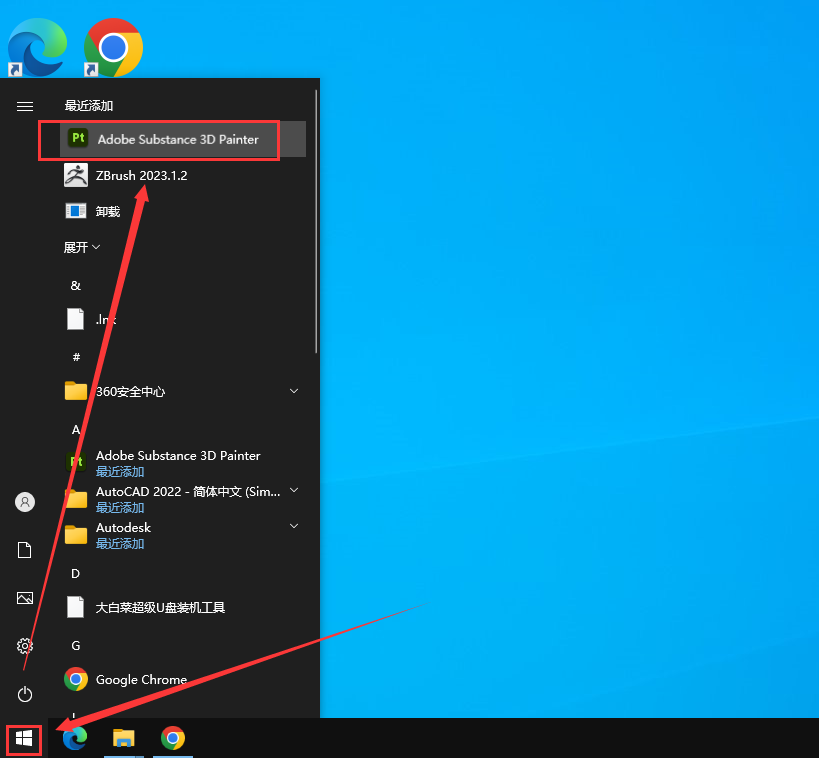Viewport: 819px width, 758px height.
Task: Expand the recently added list via 展开
Action: click(81, 247)
